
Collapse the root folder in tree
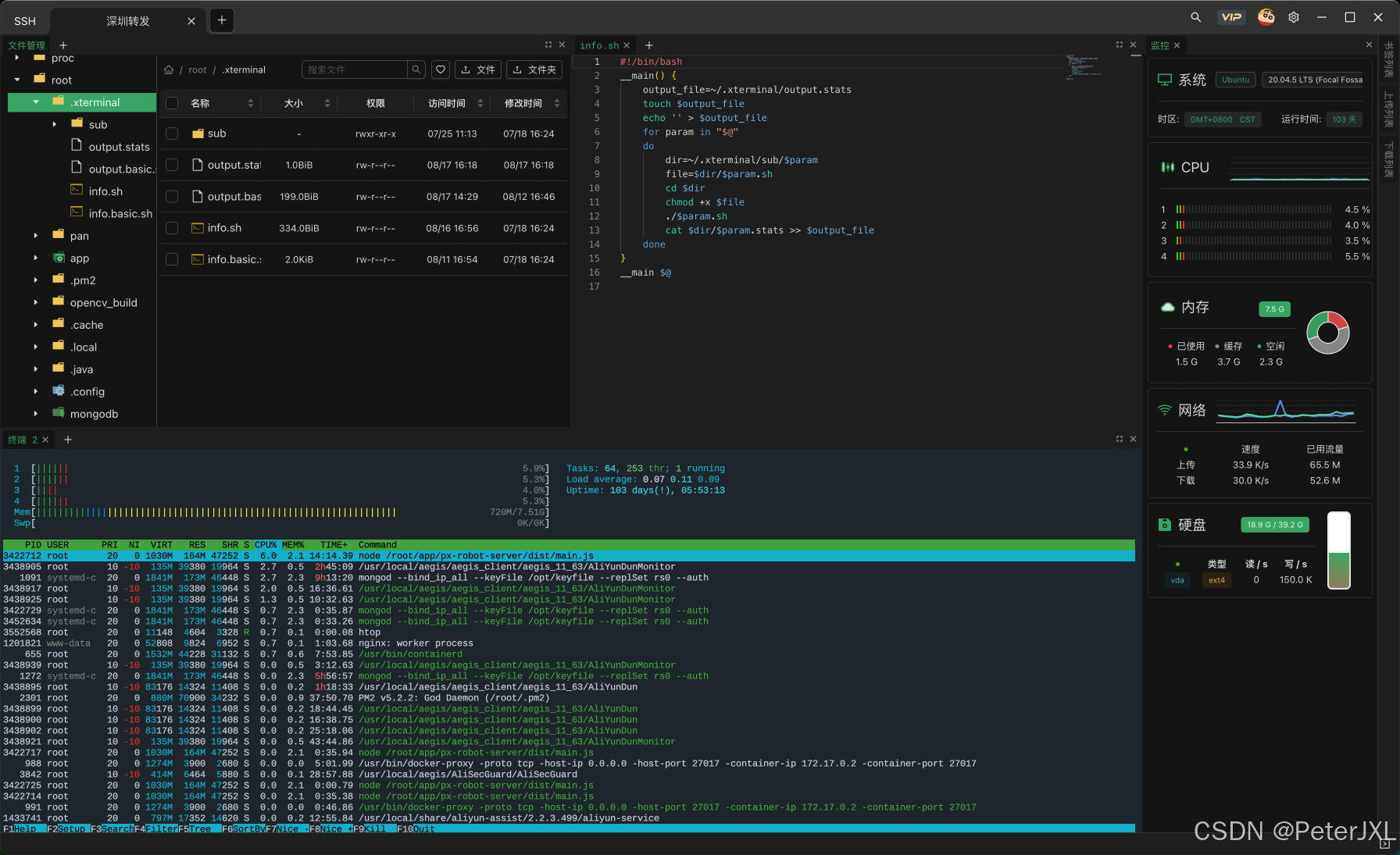click(17, 80)
